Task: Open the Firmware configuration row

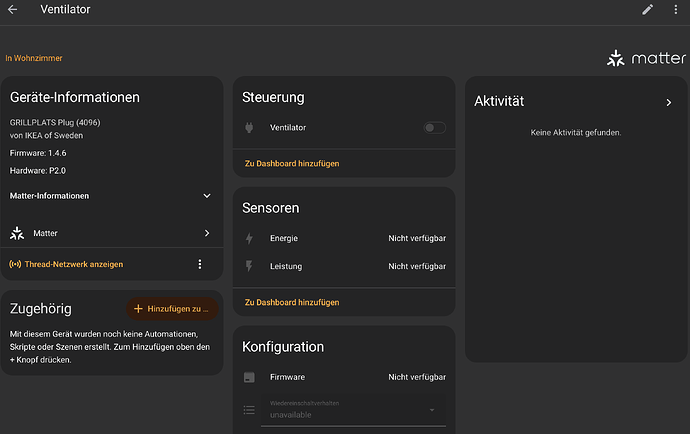Action: [x=344, y=377]
